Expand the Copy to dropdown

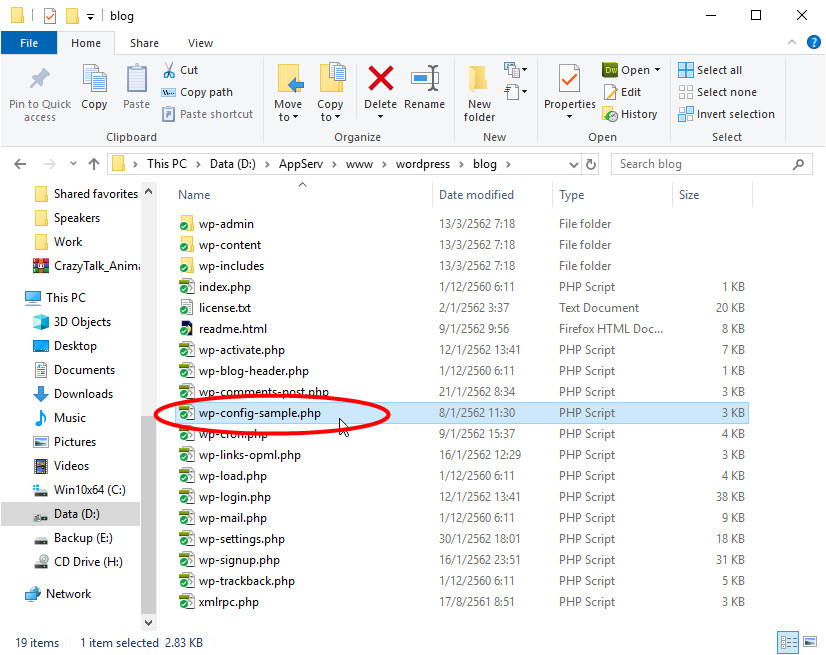click(x=330, y=117)
